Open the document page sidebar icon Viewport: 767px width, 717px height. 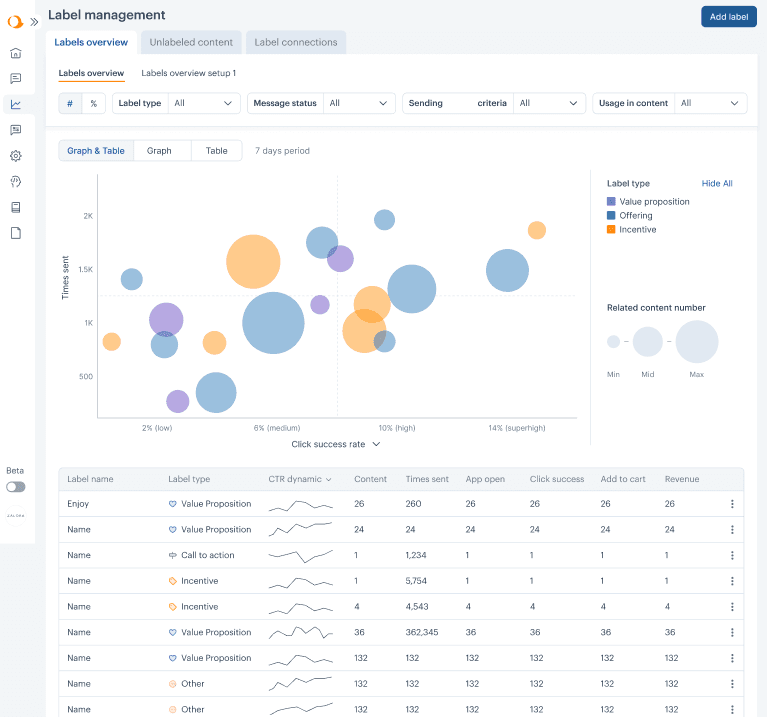click(16, 233)
